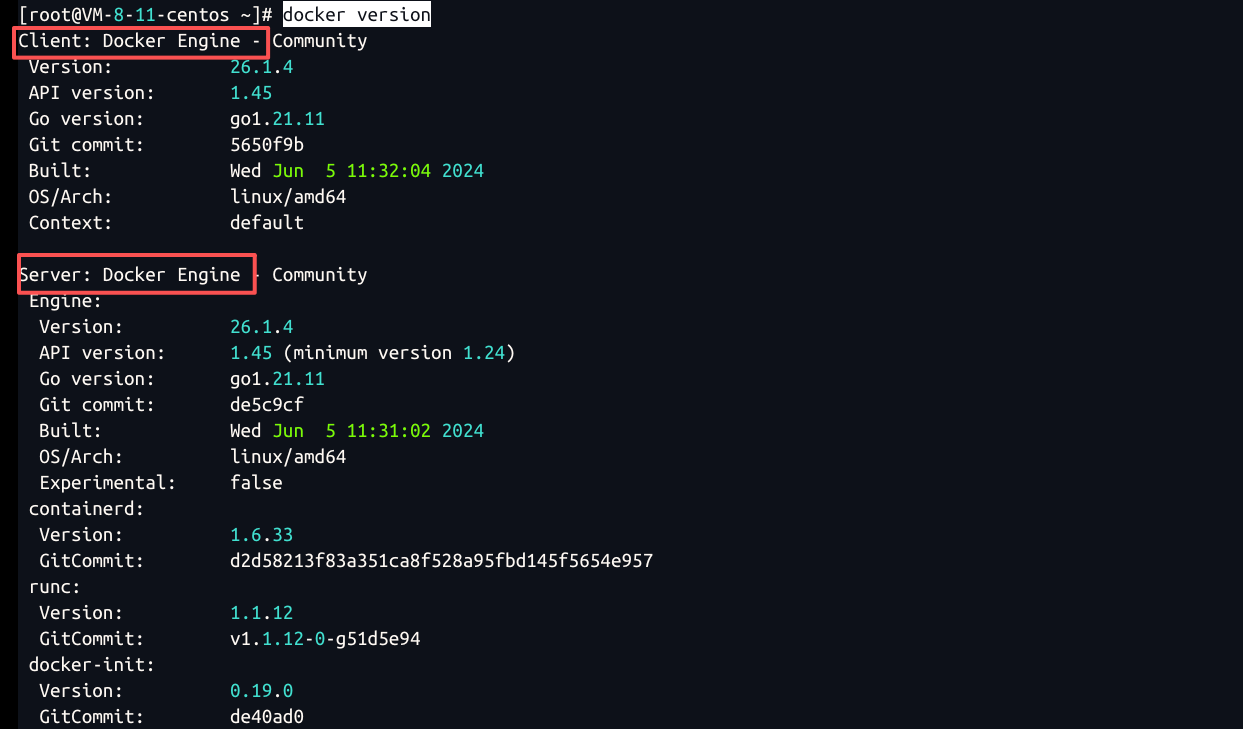This screenshot has width=1243, height=729.
Task: Click server Built time '11:31:02'
Action: tap(389, 431)
